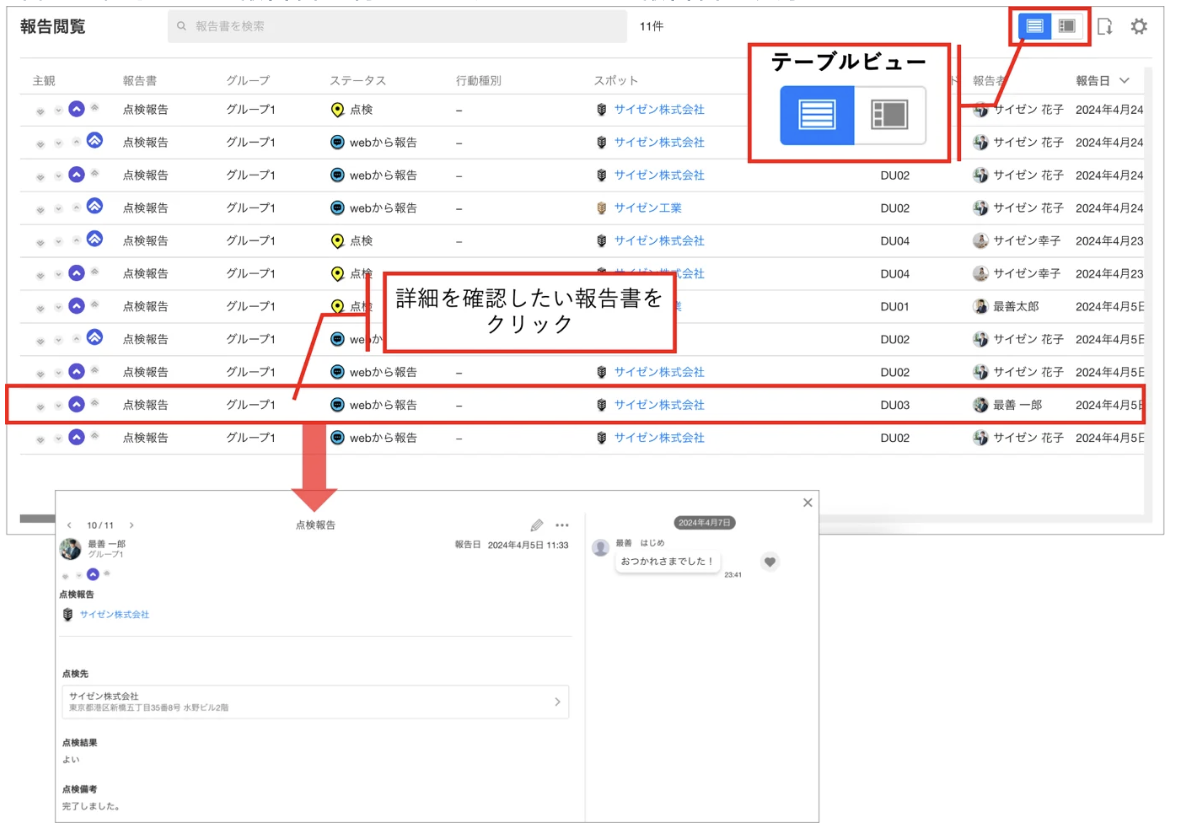Screen dimensions: 1184x836
Task: Click the vertical scrollbar of the report table
Action: point(1148,293)
